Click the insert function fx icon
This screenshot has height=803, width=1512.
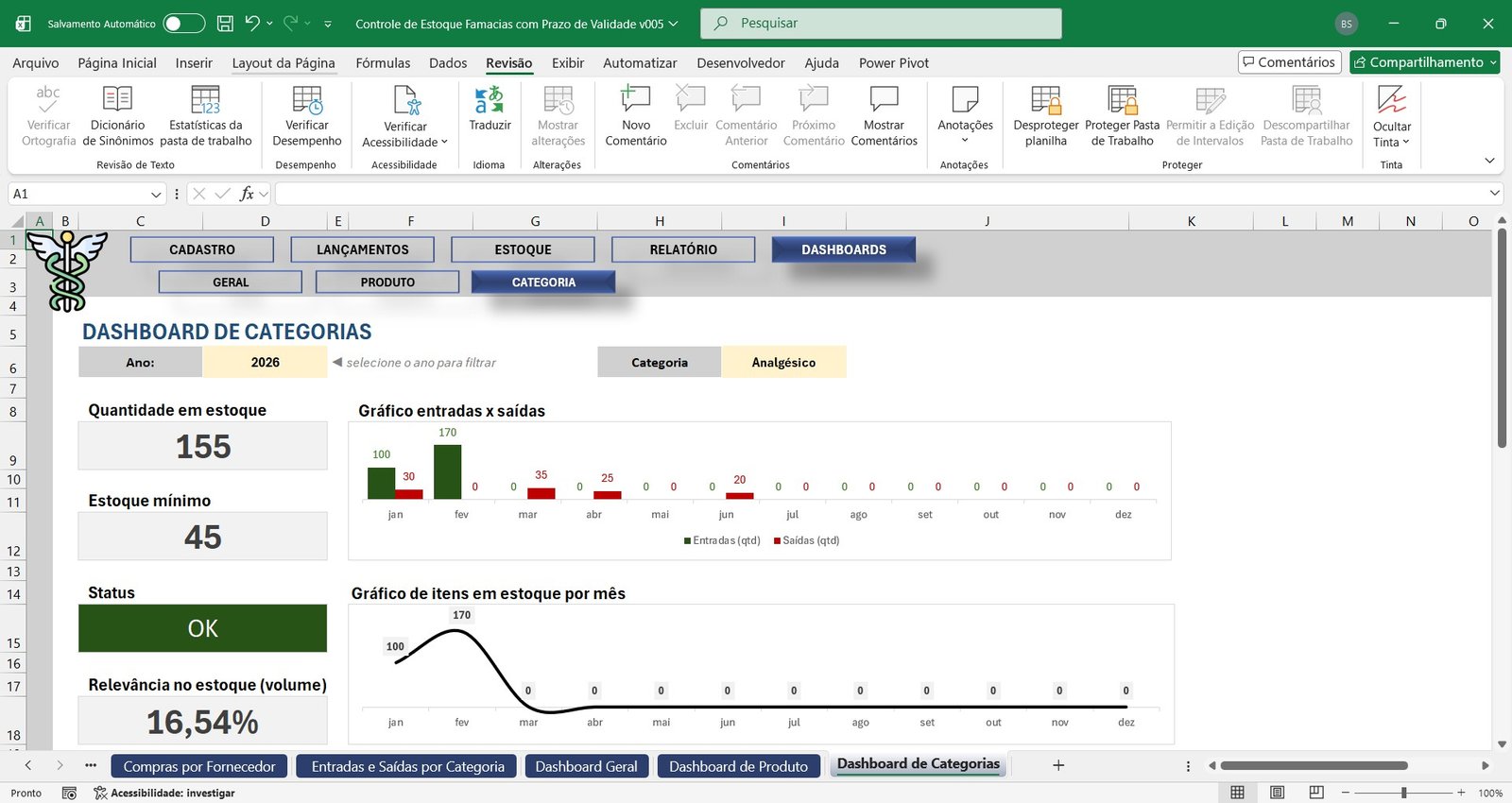point(247,194)
